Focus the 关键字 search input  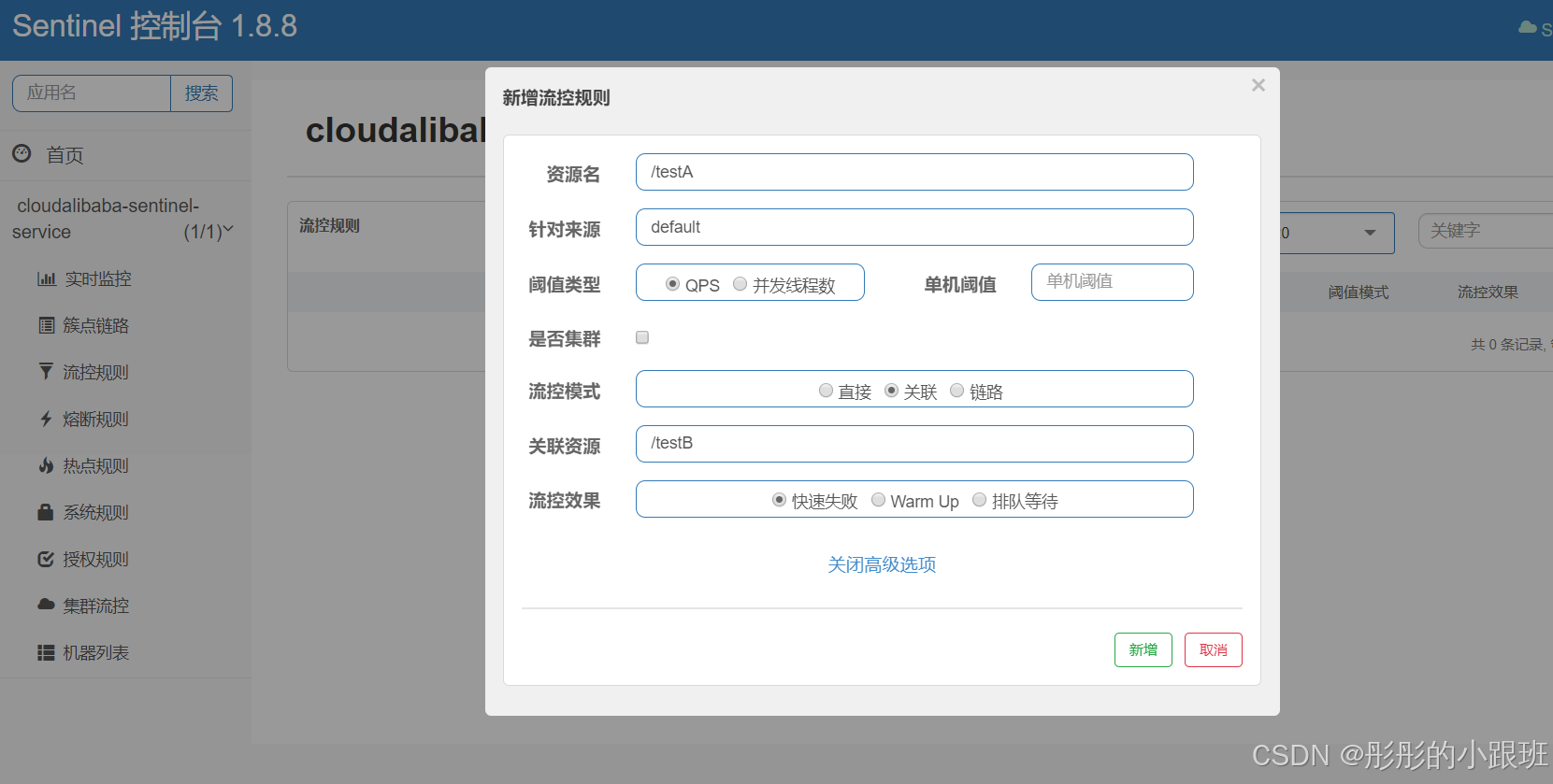point(1486,231)
